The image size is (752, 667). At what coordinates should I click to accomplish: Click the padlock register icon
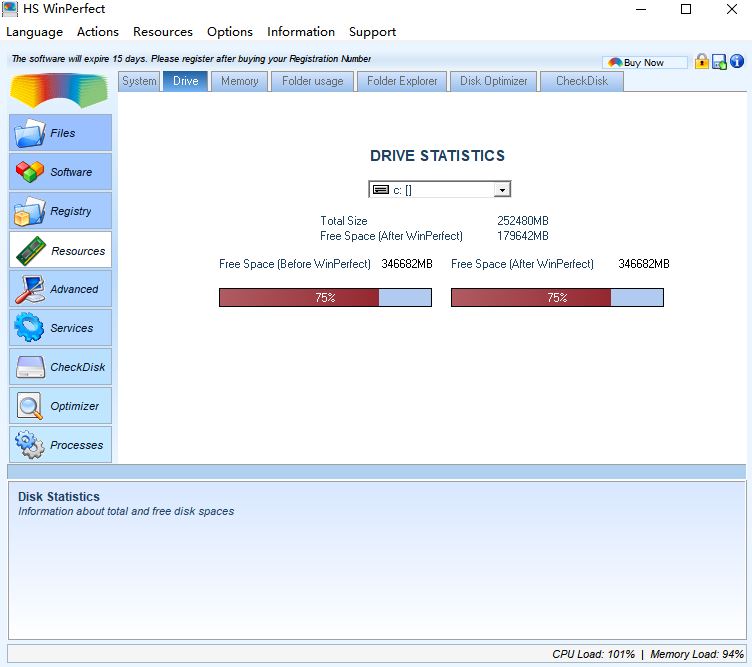coord(702,61)
